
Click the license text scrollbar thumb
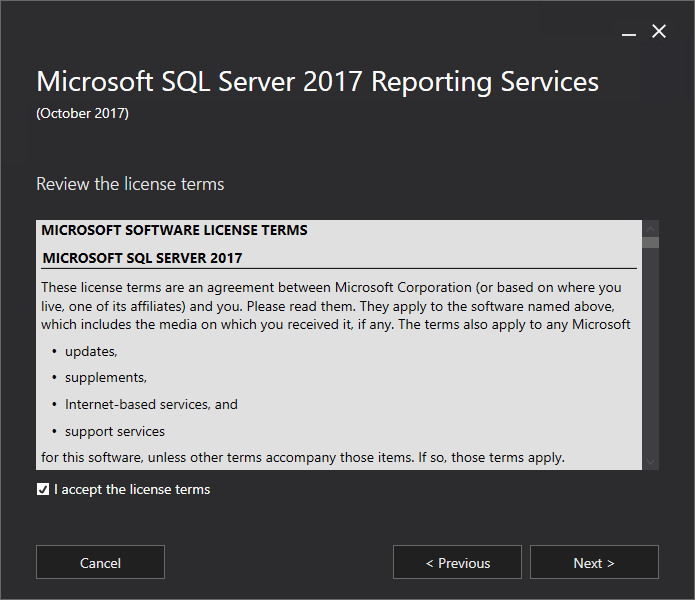[x=650, y=242]
